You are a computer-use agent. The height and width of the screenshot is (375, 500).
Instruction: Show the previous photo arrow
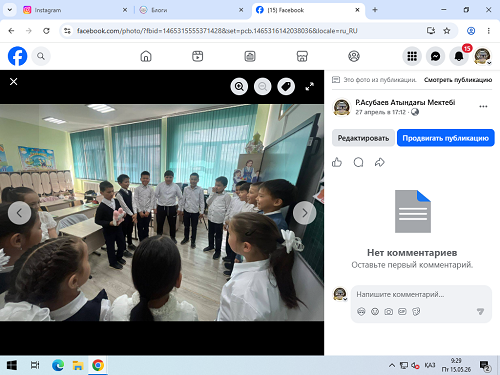[19, 213]
